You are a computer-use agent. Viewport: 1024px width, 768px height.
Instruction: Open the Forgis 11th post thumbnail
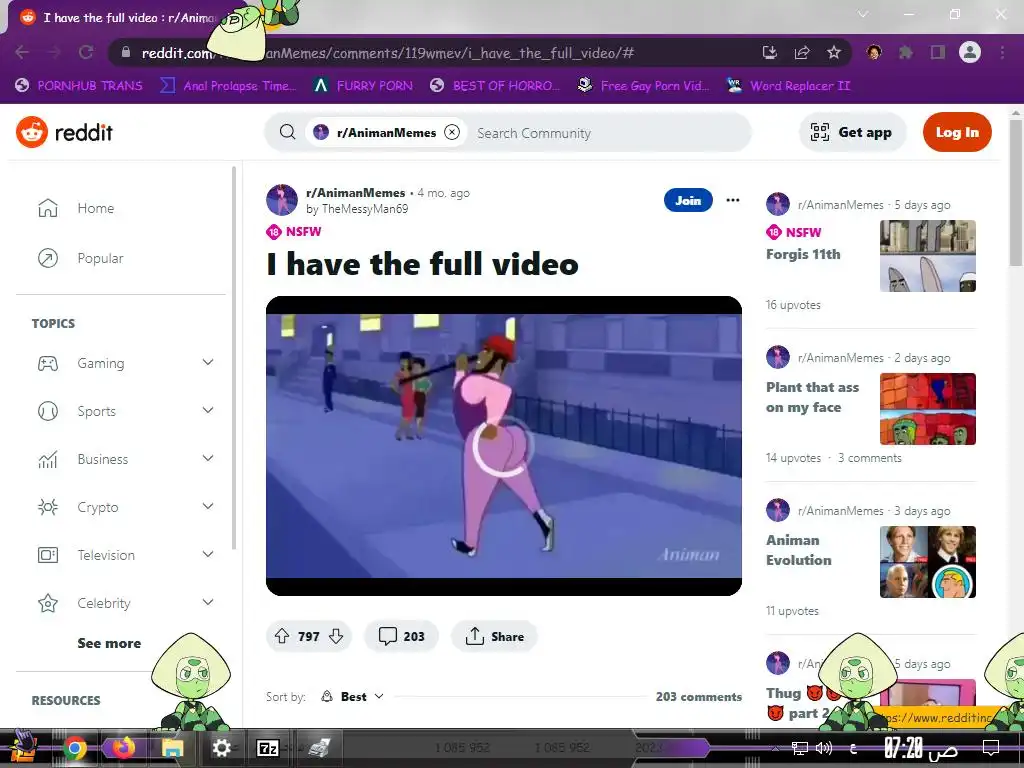927,256
